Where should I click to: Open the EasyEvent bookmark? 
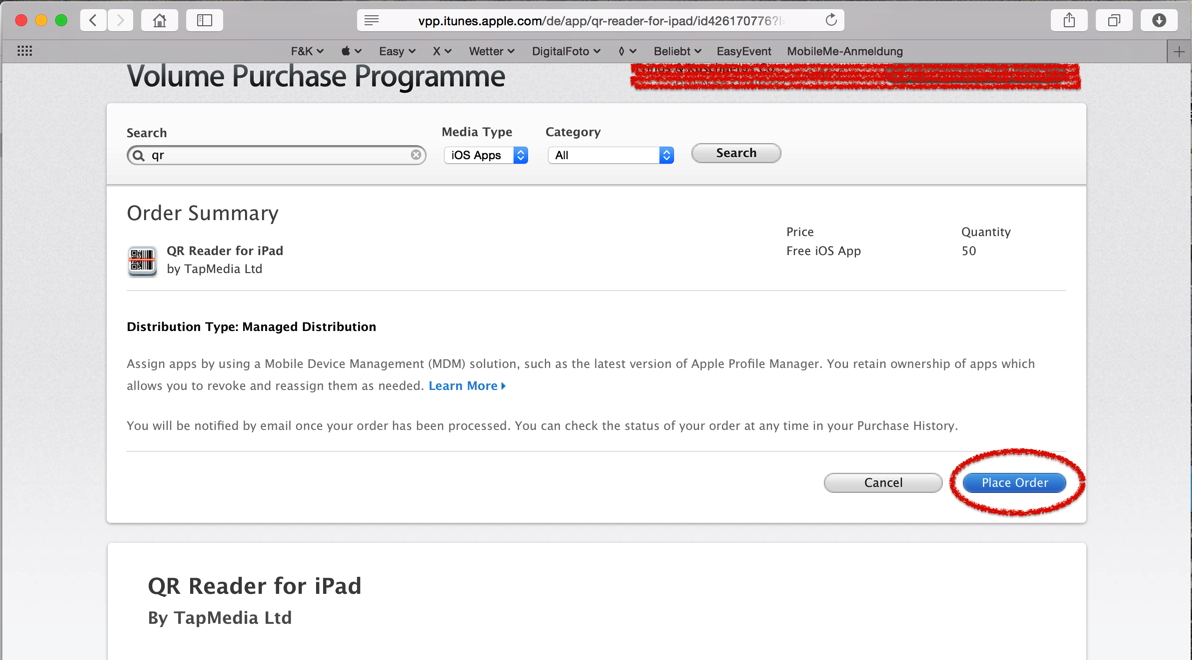tap(743, 51)
